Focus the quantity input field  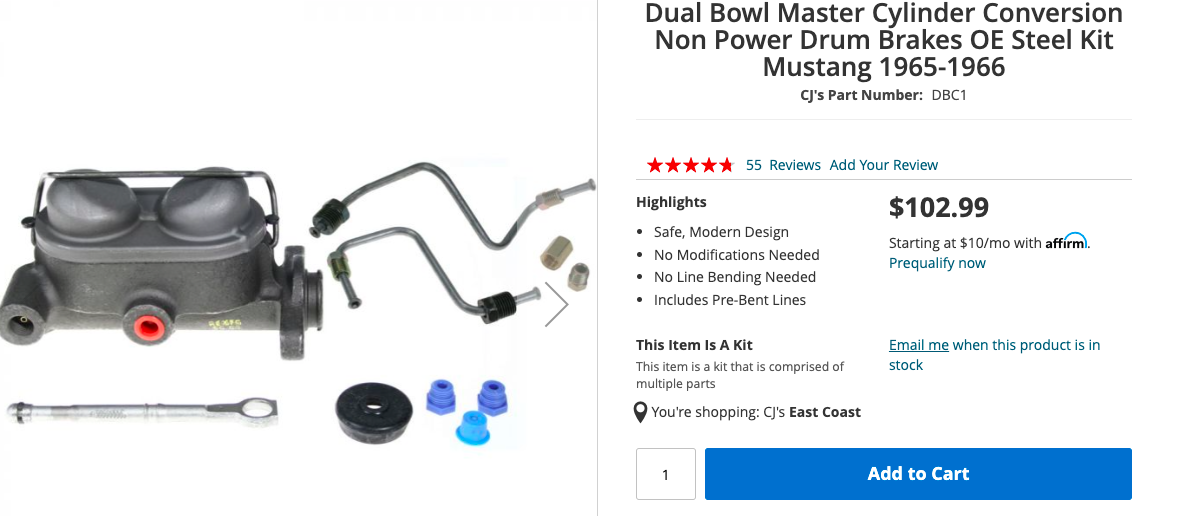[x=665, y=474]
